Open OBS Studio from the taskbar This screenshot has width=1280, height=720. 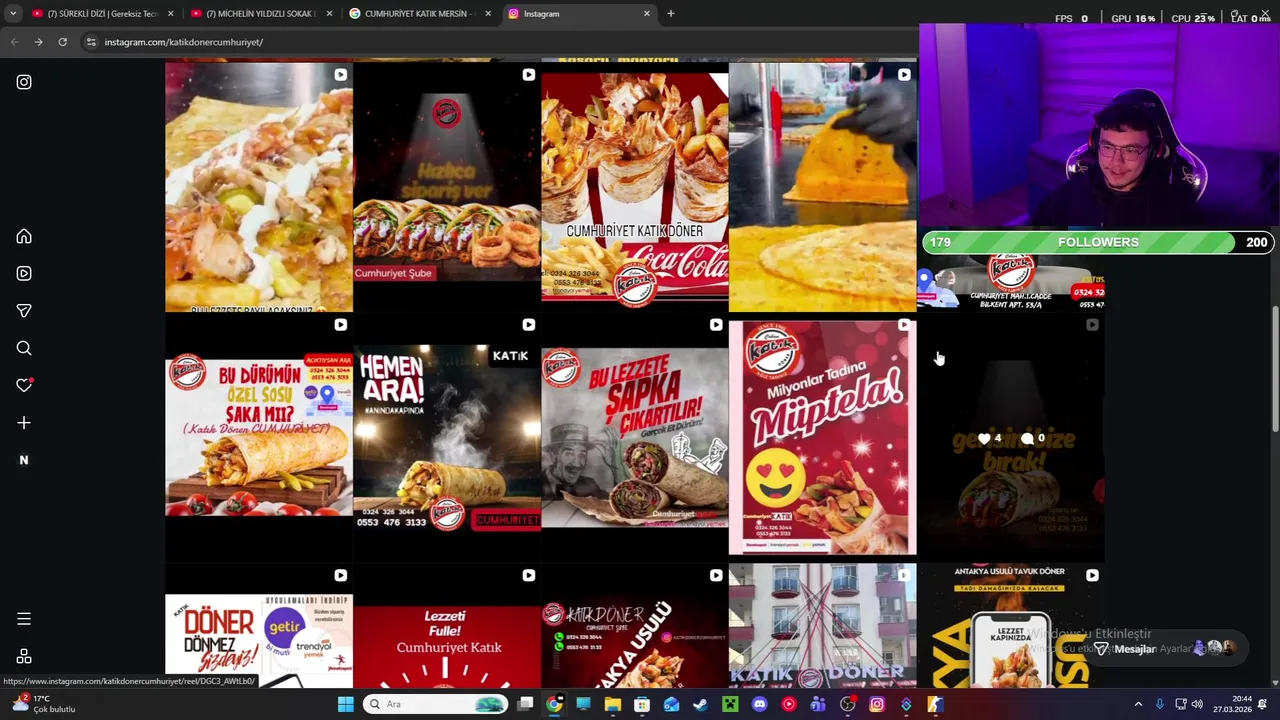[x=848, y=704]
